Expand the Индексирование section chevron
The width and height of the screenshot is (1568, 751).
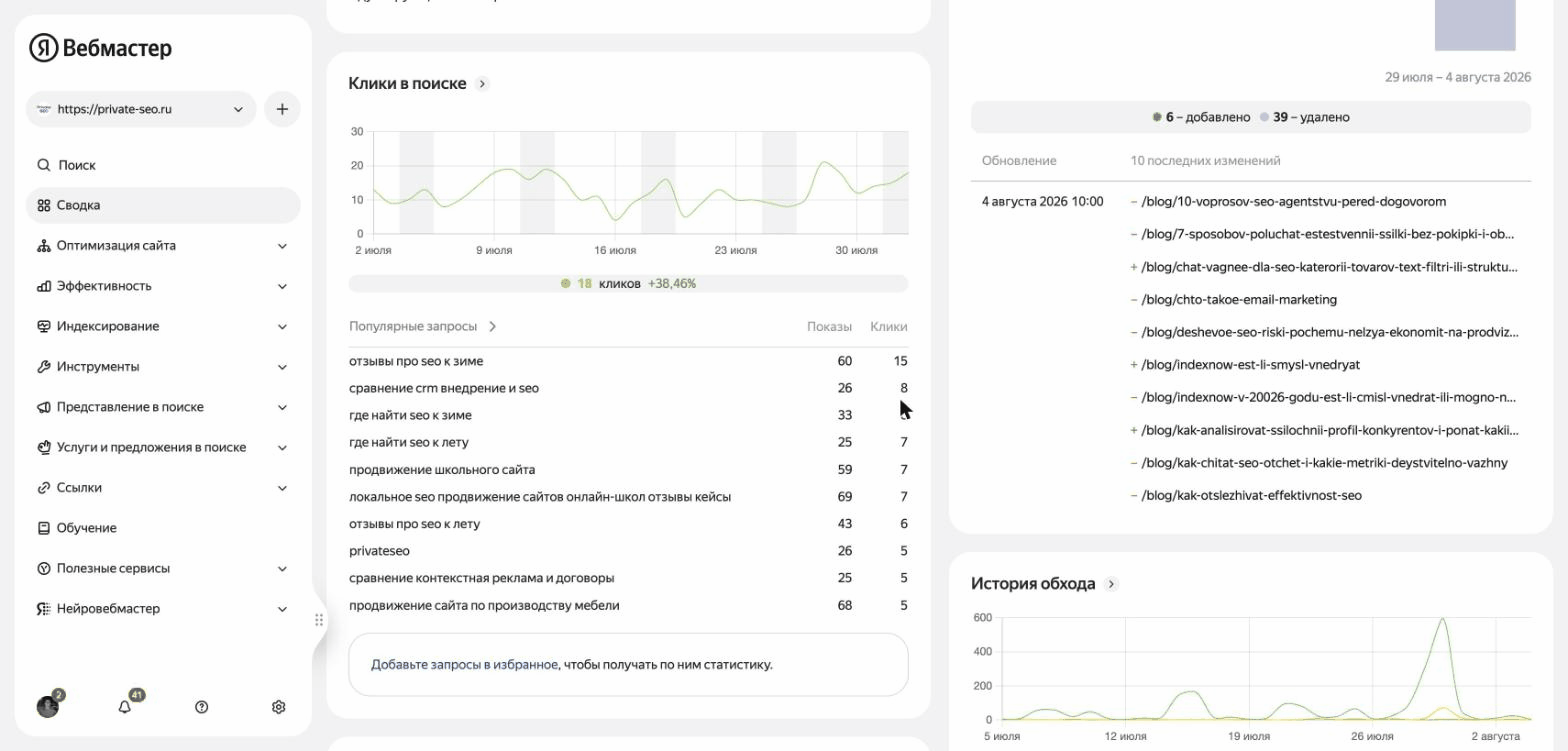(x=282, y=327)
